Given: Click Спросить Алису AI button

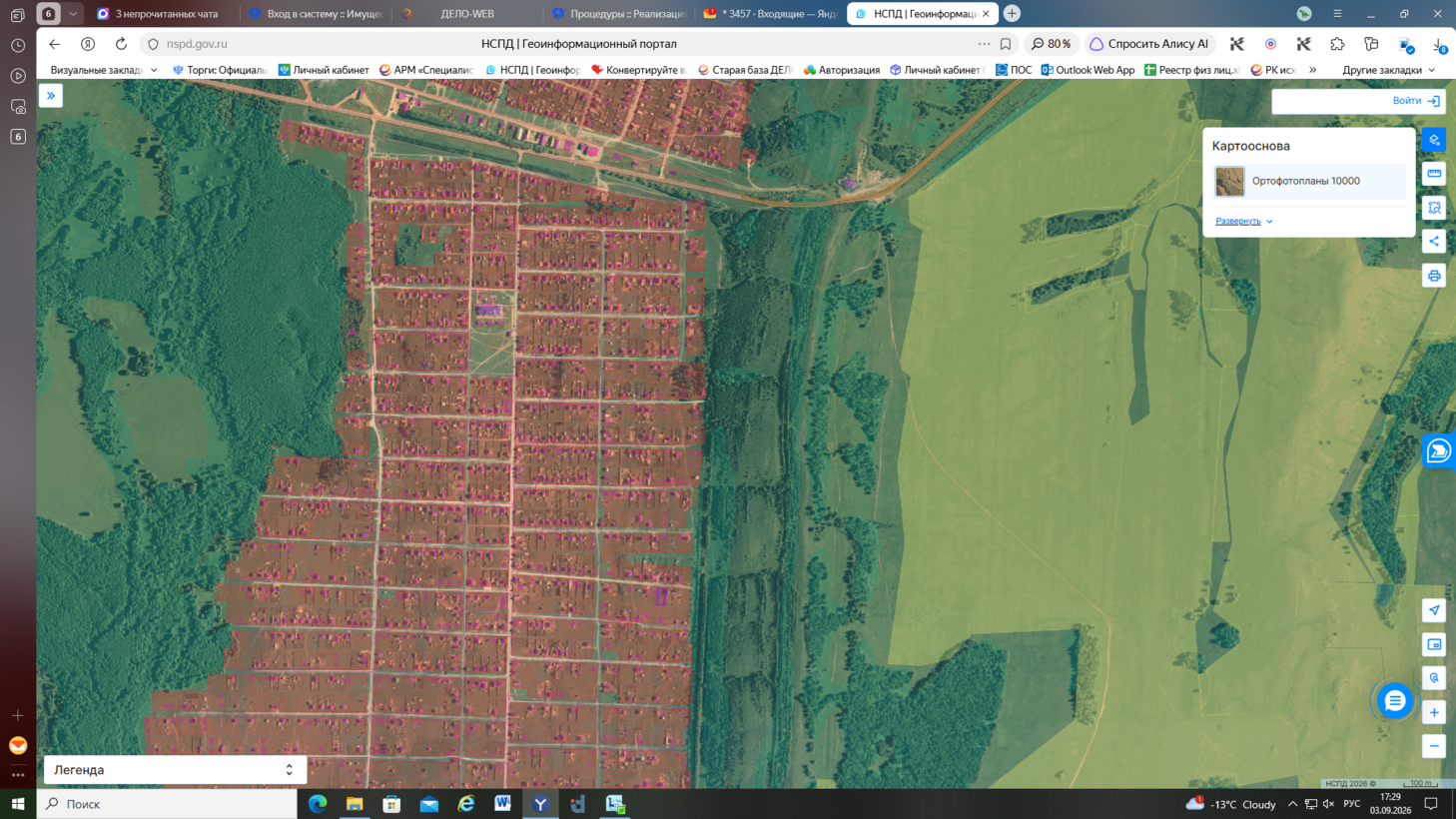Looking at the screenshot, I should (1149, 44).
